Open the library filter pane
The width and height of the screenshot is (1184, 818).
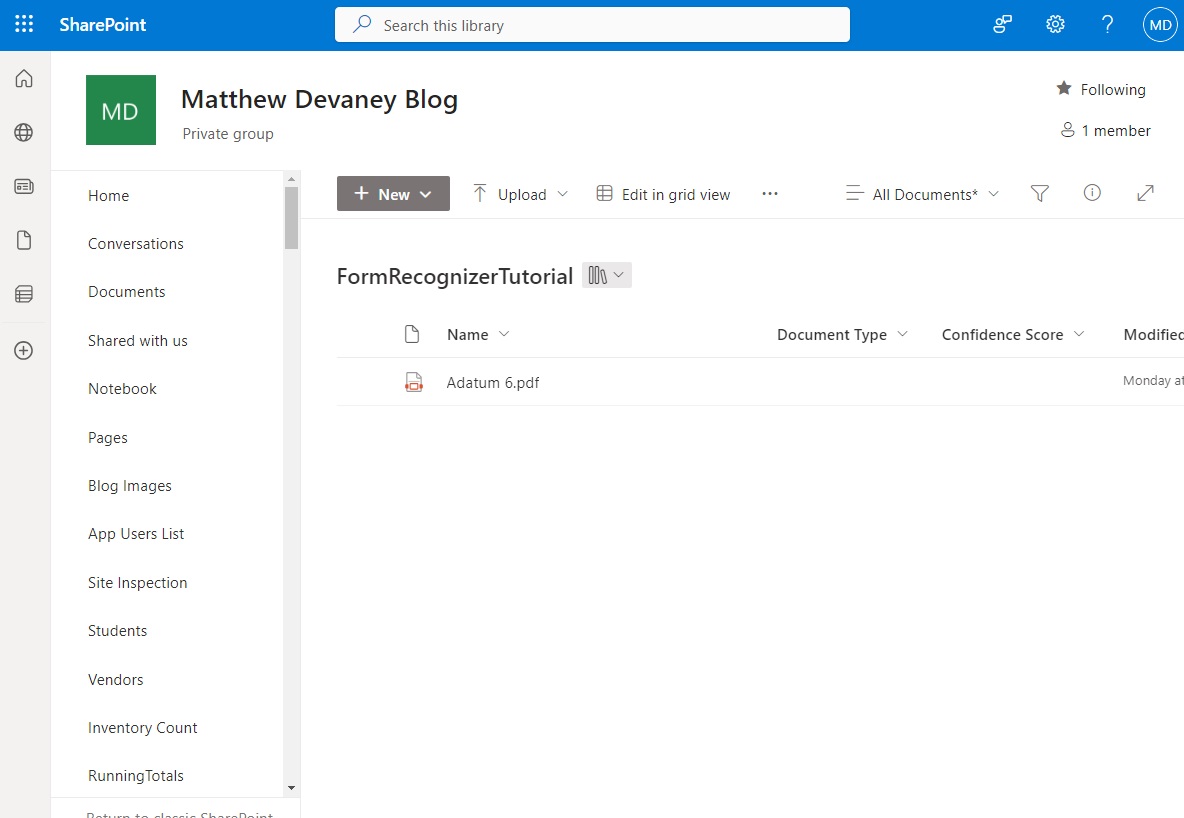[1040, 193]
